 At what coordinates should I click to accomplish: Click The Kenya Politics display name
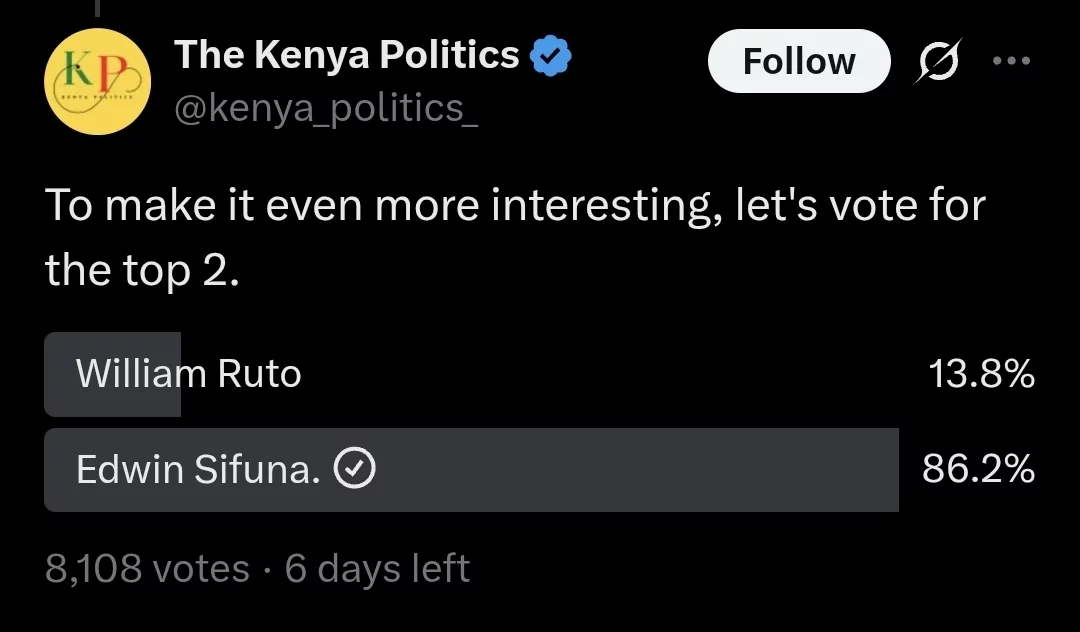coord(346,55)
